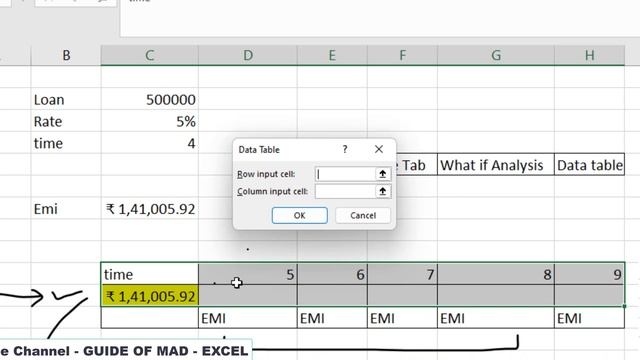Select column G header
This screenshot has height=360, width=640.
click(496, 55)
